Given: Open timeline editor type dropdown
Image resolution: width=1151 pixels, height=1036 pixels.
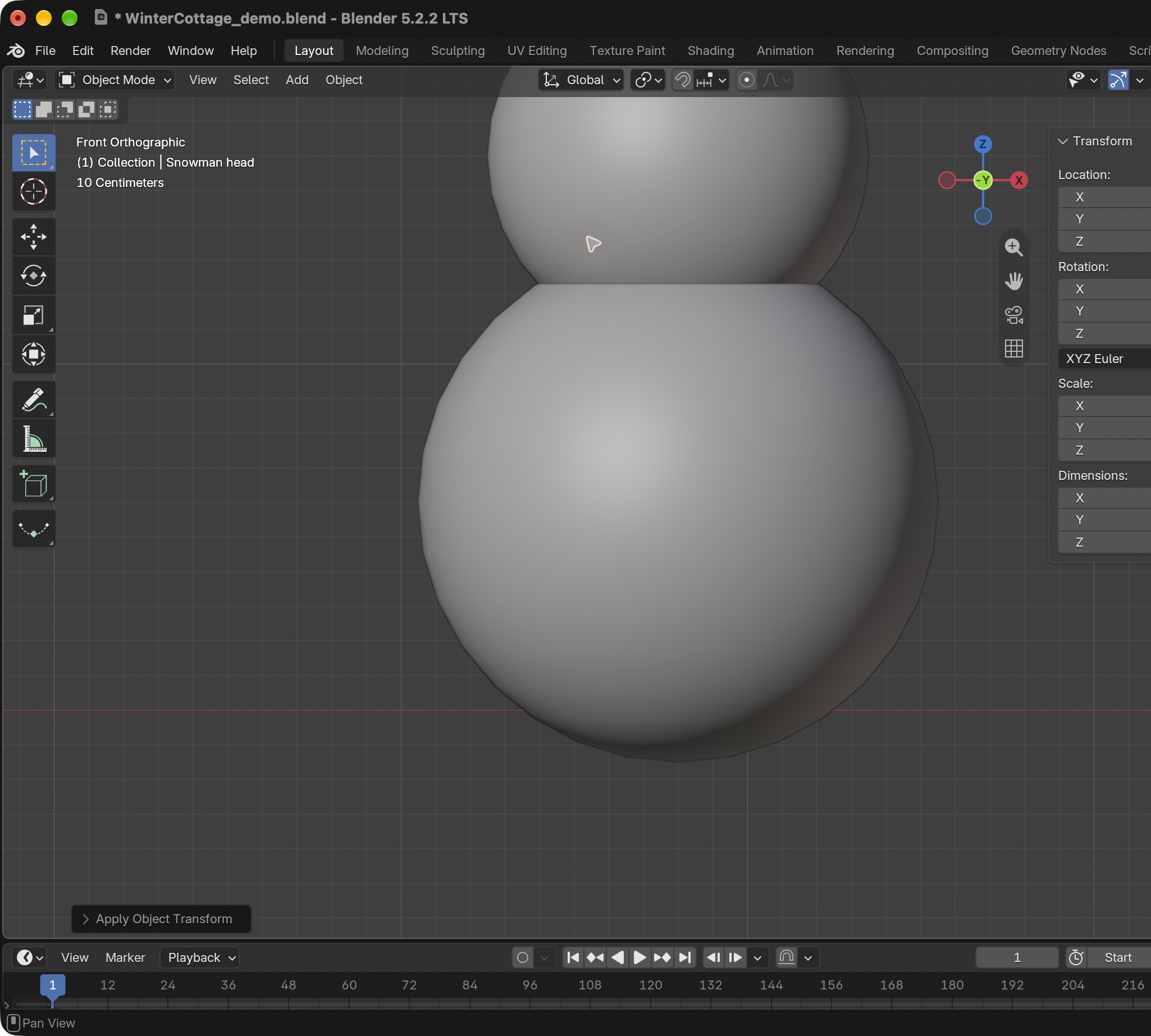Looking at the screenshot, I should tap(30, 958).
